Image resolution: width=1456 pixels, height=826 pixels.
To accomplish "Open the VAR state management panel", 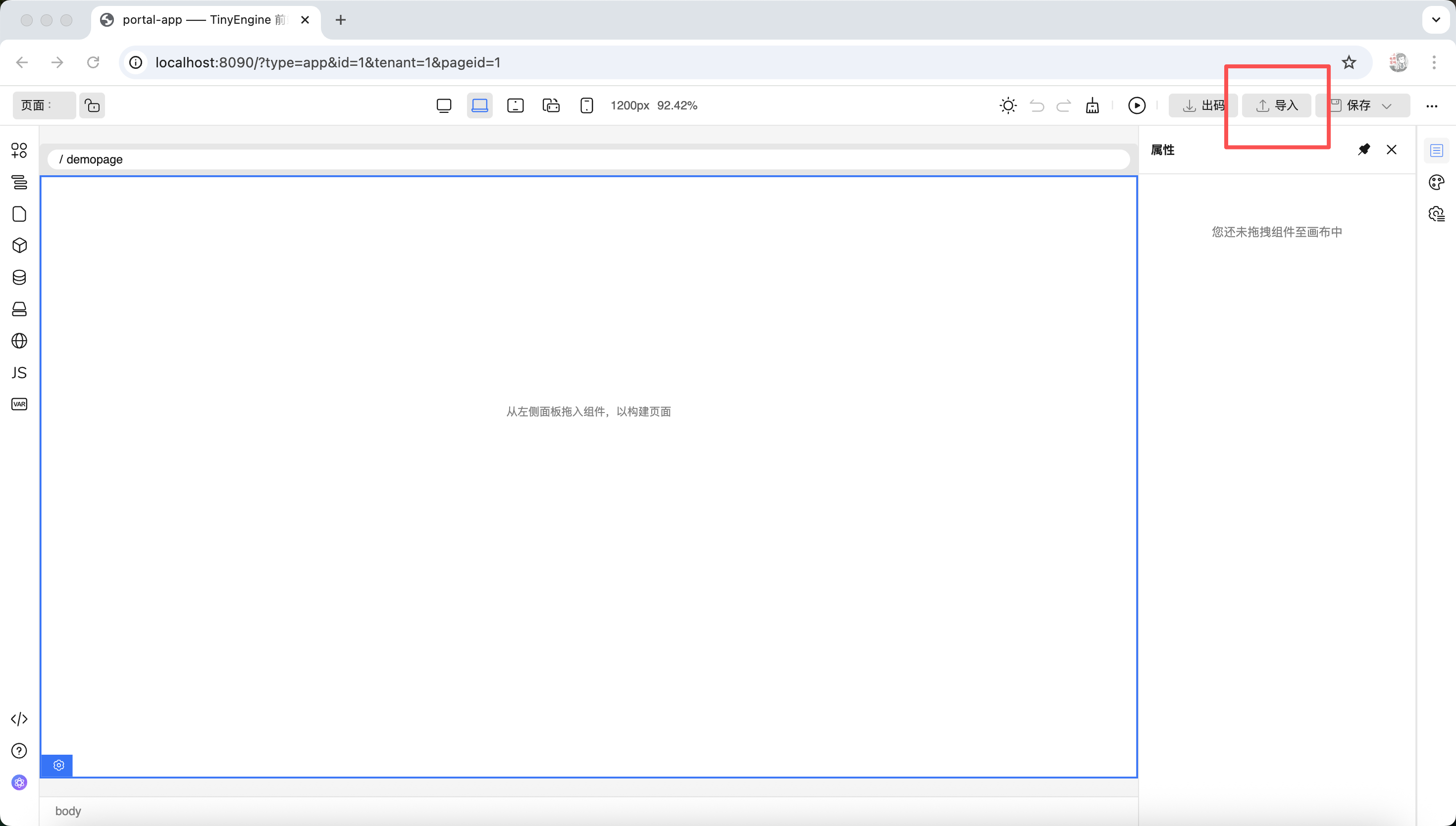I will pos(19,404).
